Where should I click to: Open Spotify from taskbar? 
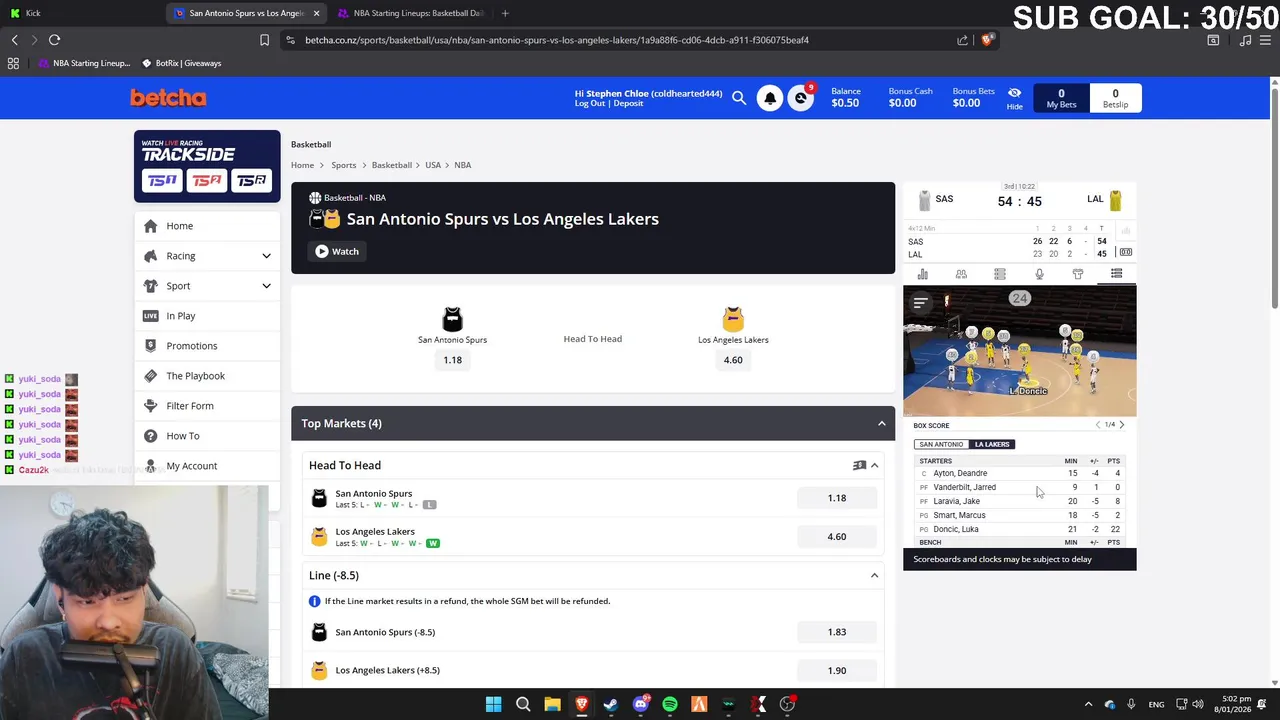pyautogui.click(x=670, y=704)
